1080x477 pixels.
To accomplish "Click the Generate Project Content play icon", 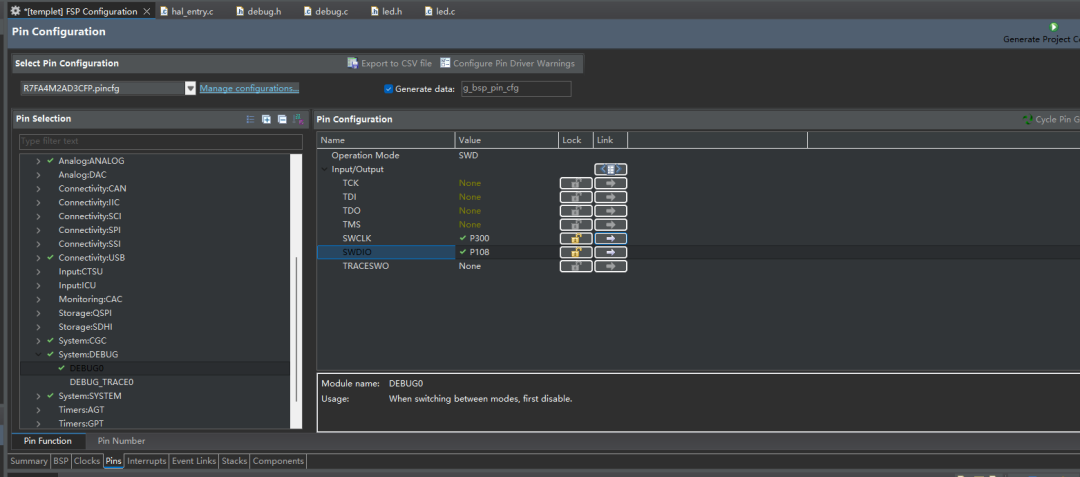I will click(x=1053, y=27).
